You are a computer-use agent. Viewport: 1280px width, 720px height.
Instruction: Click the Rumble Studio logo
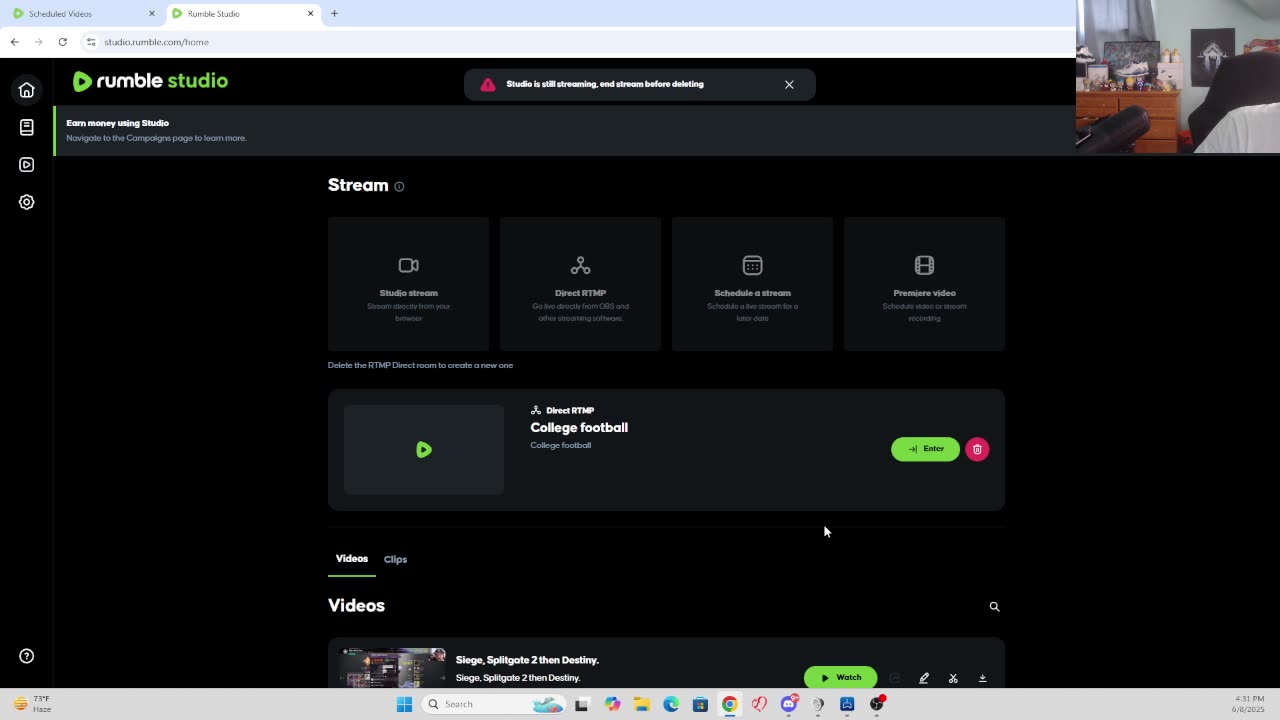pos(150,81)
